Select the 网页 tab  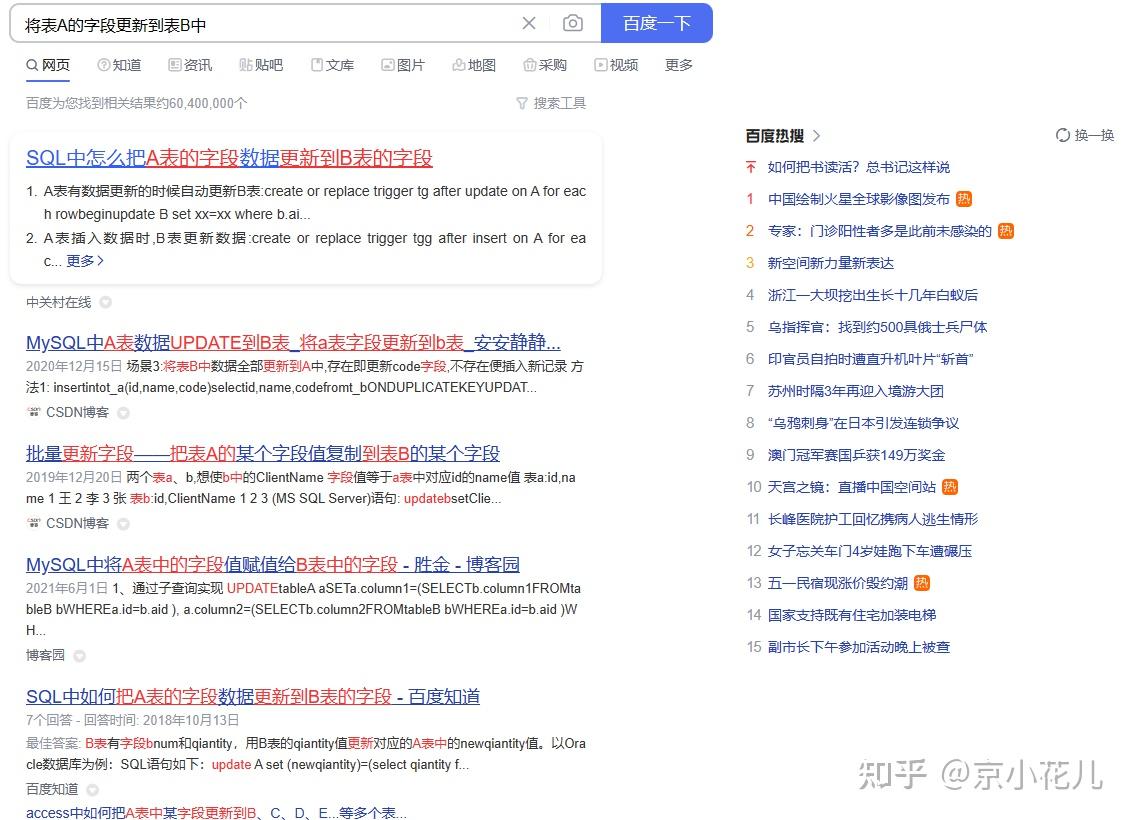48,65
